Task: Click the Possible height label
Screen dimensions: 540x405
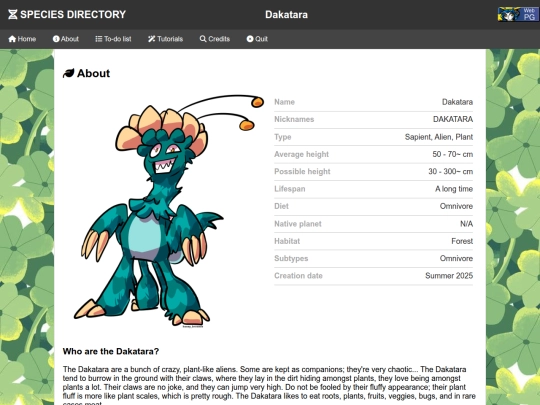Action: (302, 172)
